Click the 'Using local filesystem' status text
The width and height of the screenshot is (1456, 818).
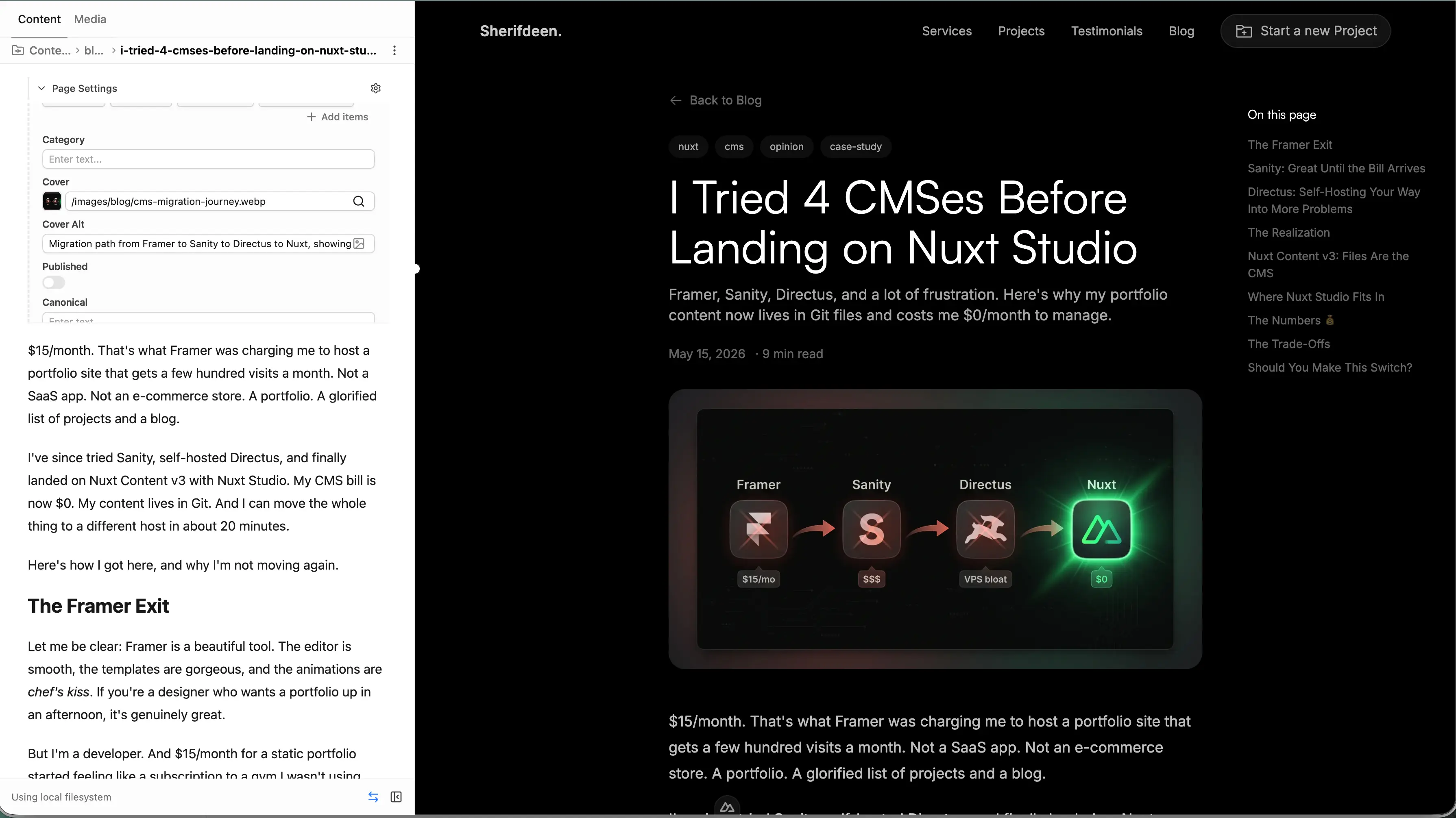[x=61, y=797]
